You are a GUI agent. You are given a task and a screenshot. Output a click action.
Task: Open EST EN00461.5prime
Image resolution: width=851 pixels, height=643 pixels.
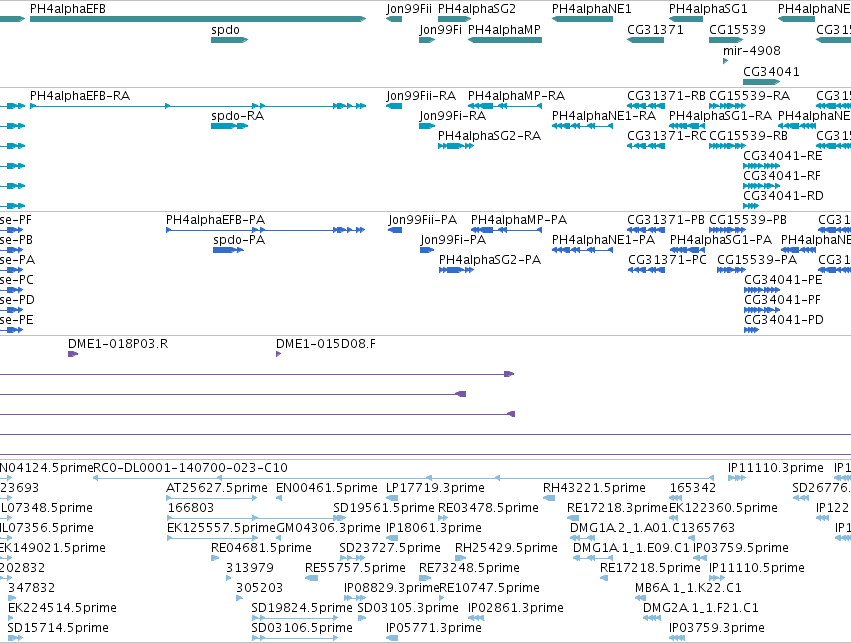click(x=279, y=498)
